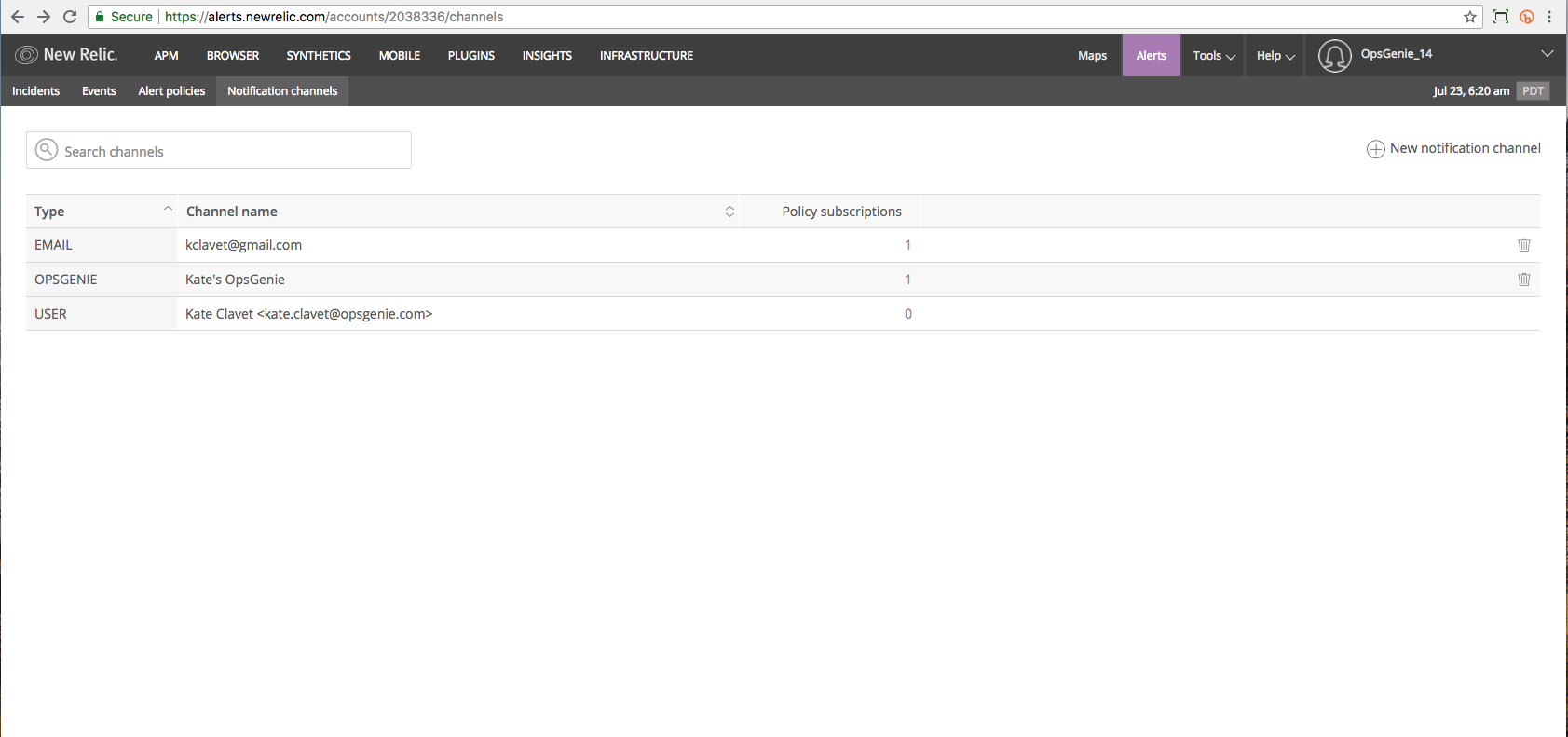Click the plus icon for new channel
Viewport: 1568px width, 737px height.
pyautogui.click(x=1375, y=149)
